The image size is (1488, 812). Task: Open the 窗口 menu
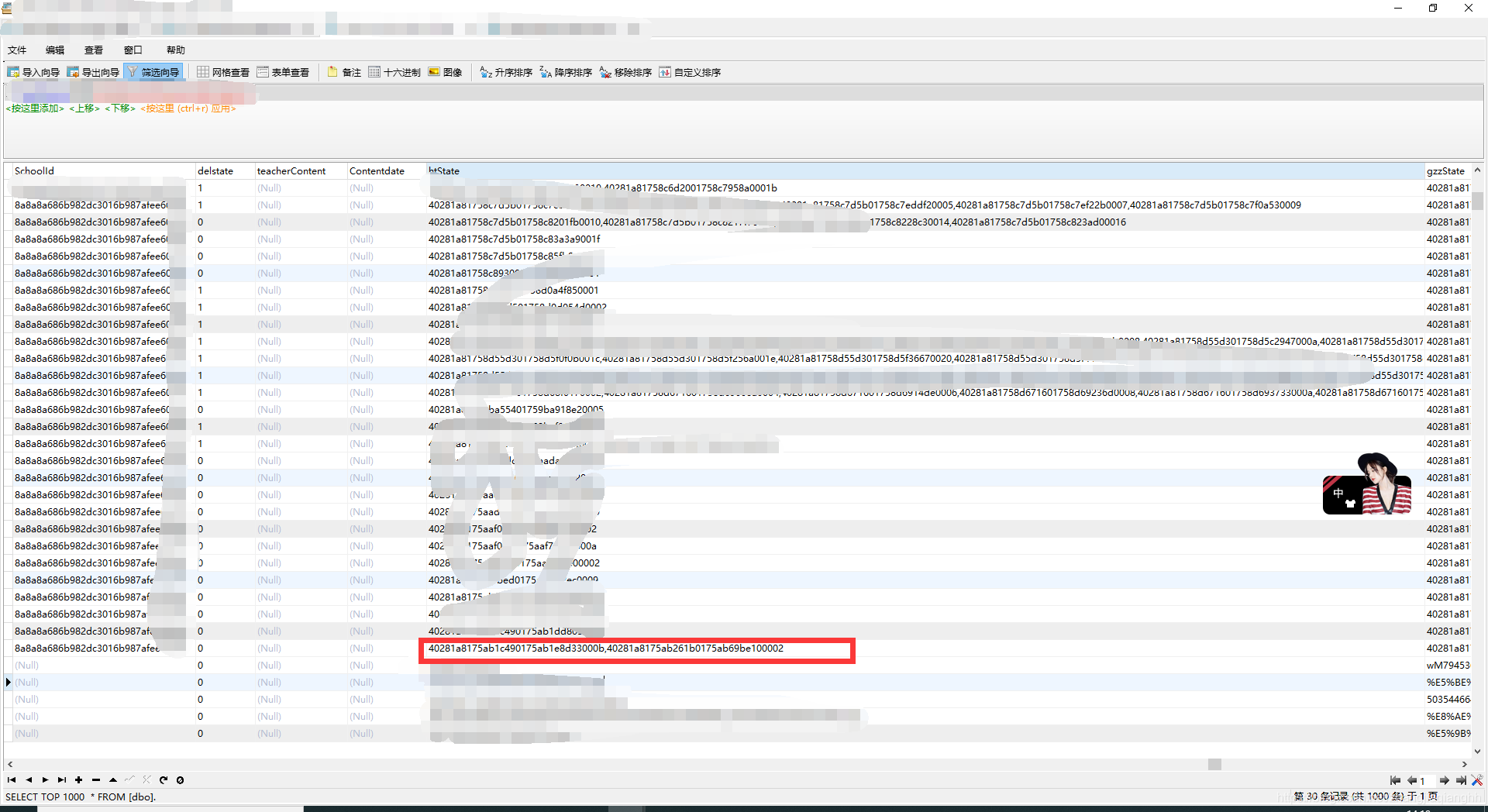click(x=133, y=50)
